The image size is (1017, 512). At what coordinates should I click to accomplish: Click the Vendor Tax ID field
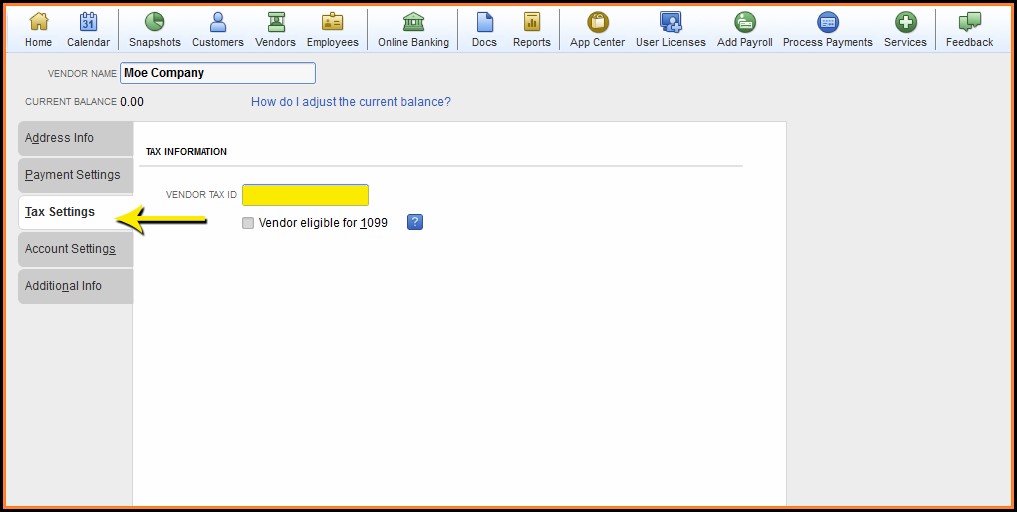[x=305, y=195]
